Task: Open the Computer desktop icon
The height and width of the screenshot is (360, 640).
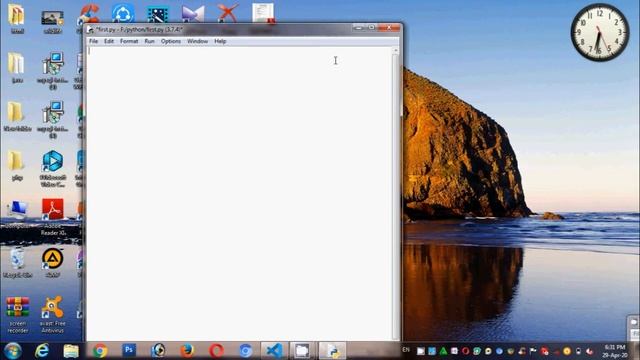Action: point(18,214)
